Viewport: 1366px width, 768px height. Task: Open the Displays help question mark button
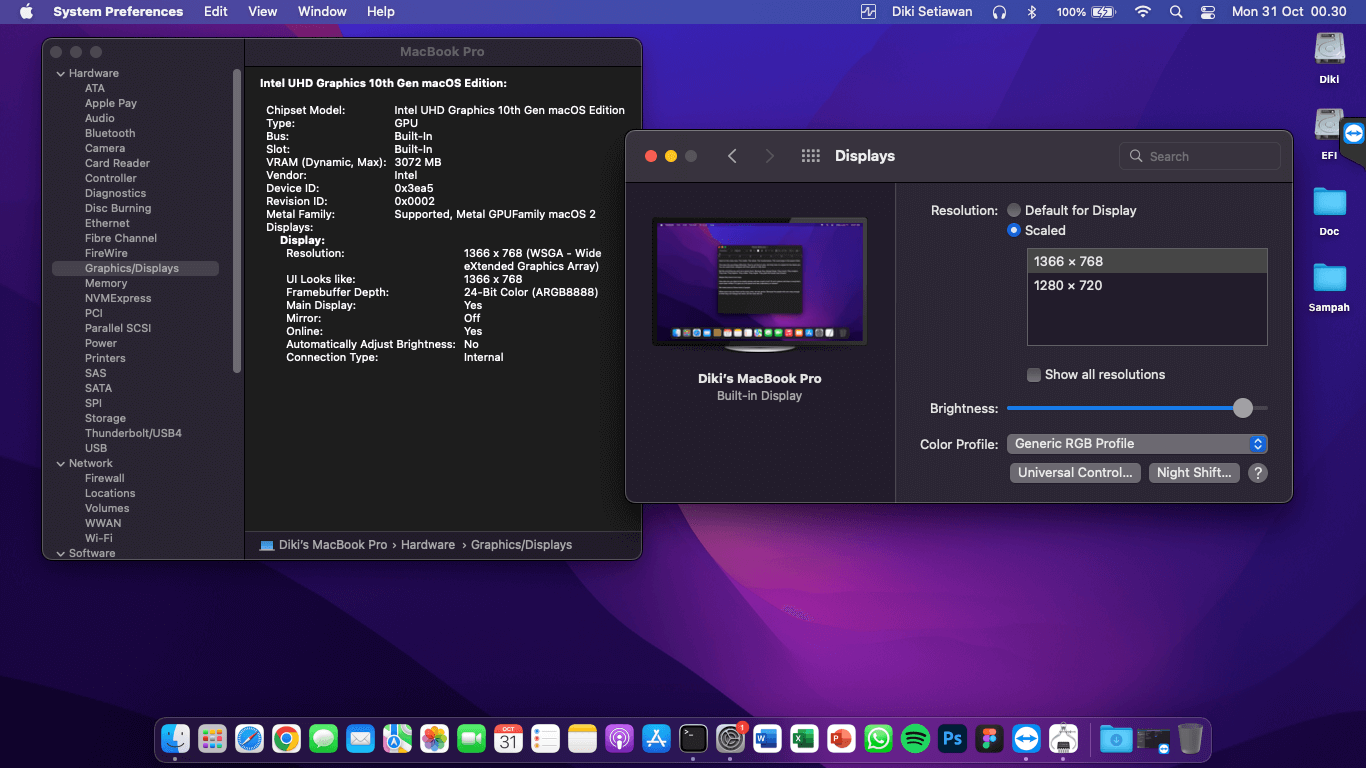click(x=1258, y=473)
